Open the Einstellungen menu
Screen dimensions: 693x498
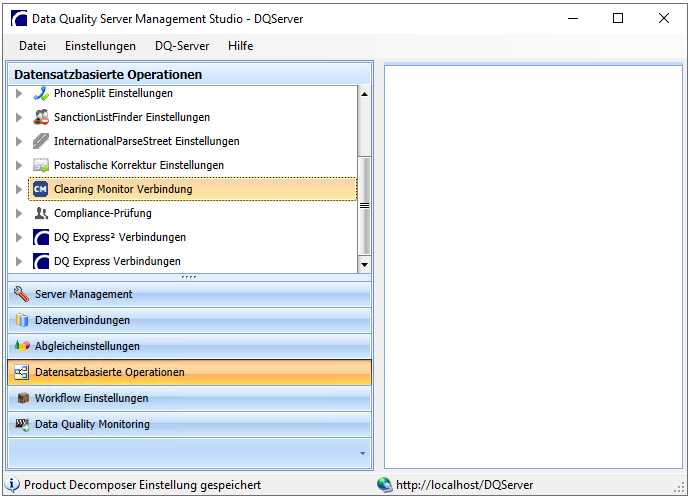[100, 46]
